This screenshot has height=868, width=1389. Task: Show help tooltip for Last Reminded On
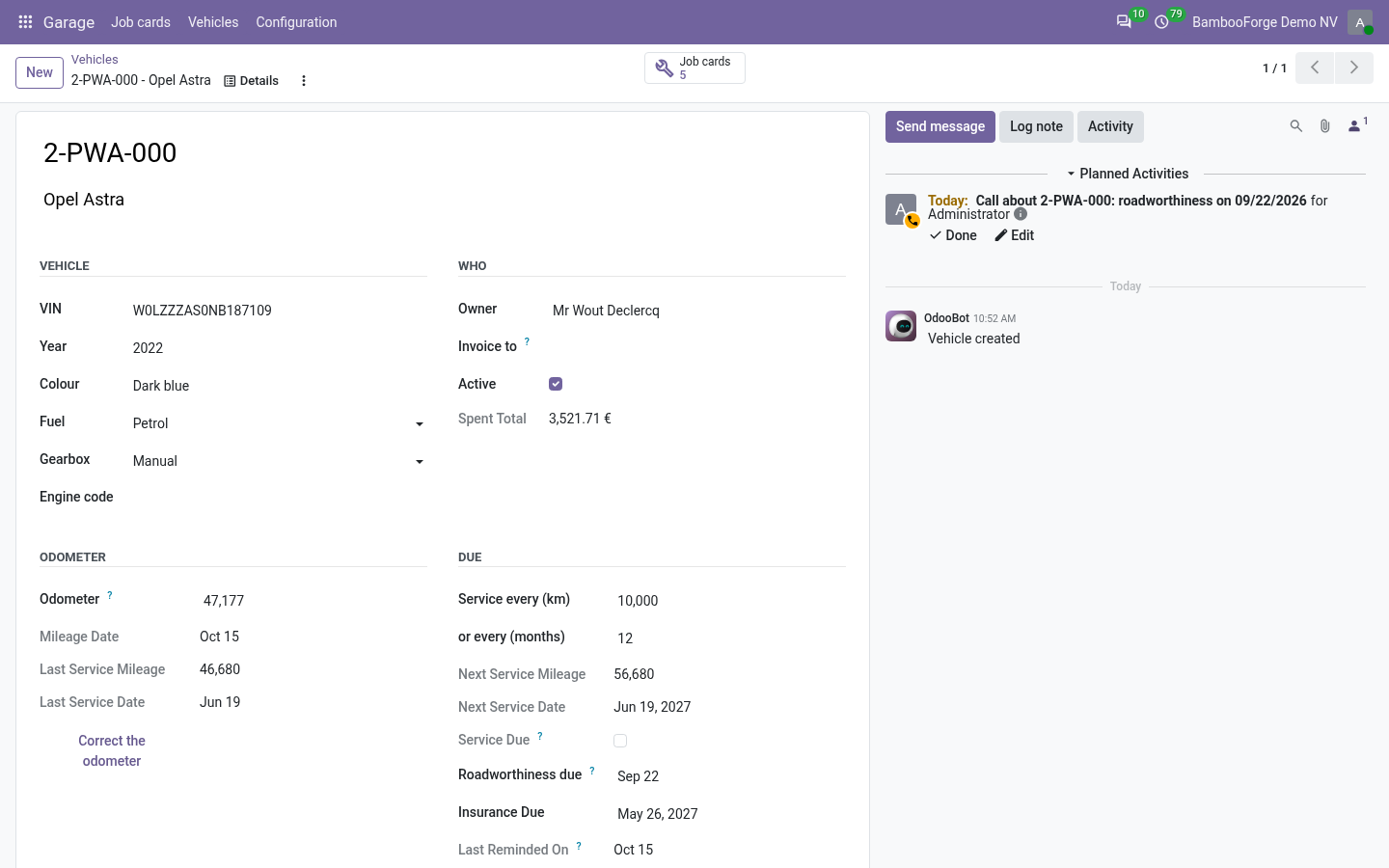tap(579, 846)
